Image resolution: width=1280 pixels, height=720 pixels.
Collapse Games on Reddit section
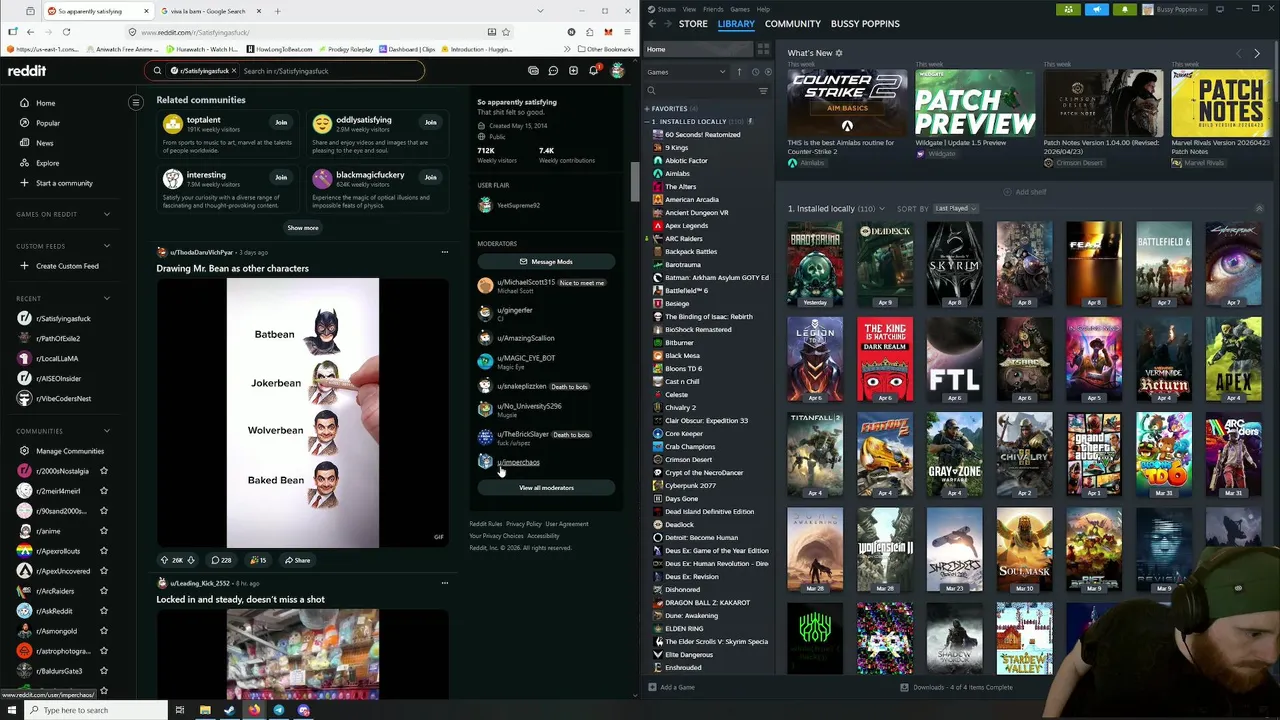107,214
